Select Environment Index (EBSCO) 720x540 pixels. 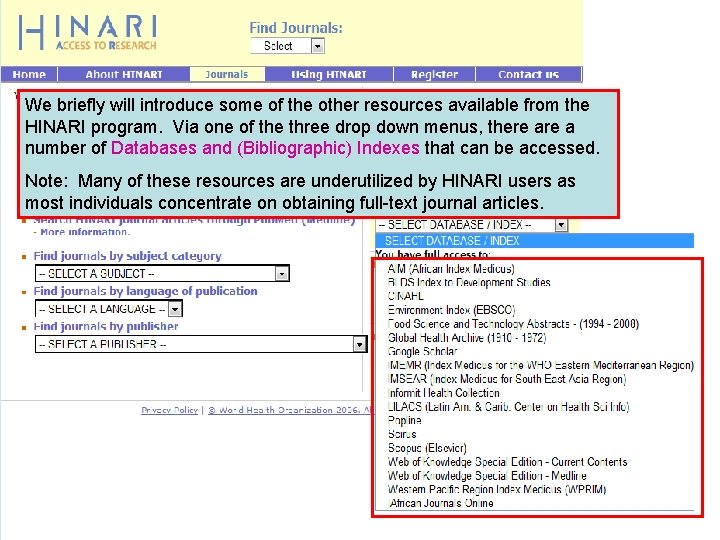451,310
